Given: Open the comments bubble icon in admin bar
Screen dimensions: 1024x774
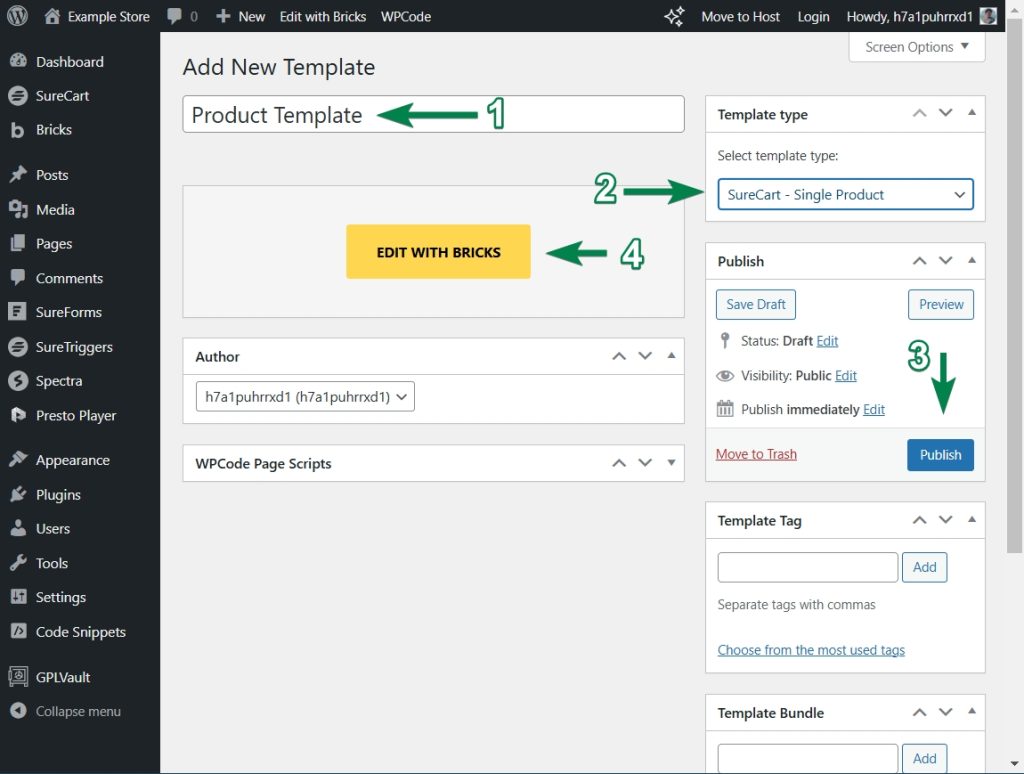Looking at the screenshot, I should pyautogui.click(x=175, y=16).
